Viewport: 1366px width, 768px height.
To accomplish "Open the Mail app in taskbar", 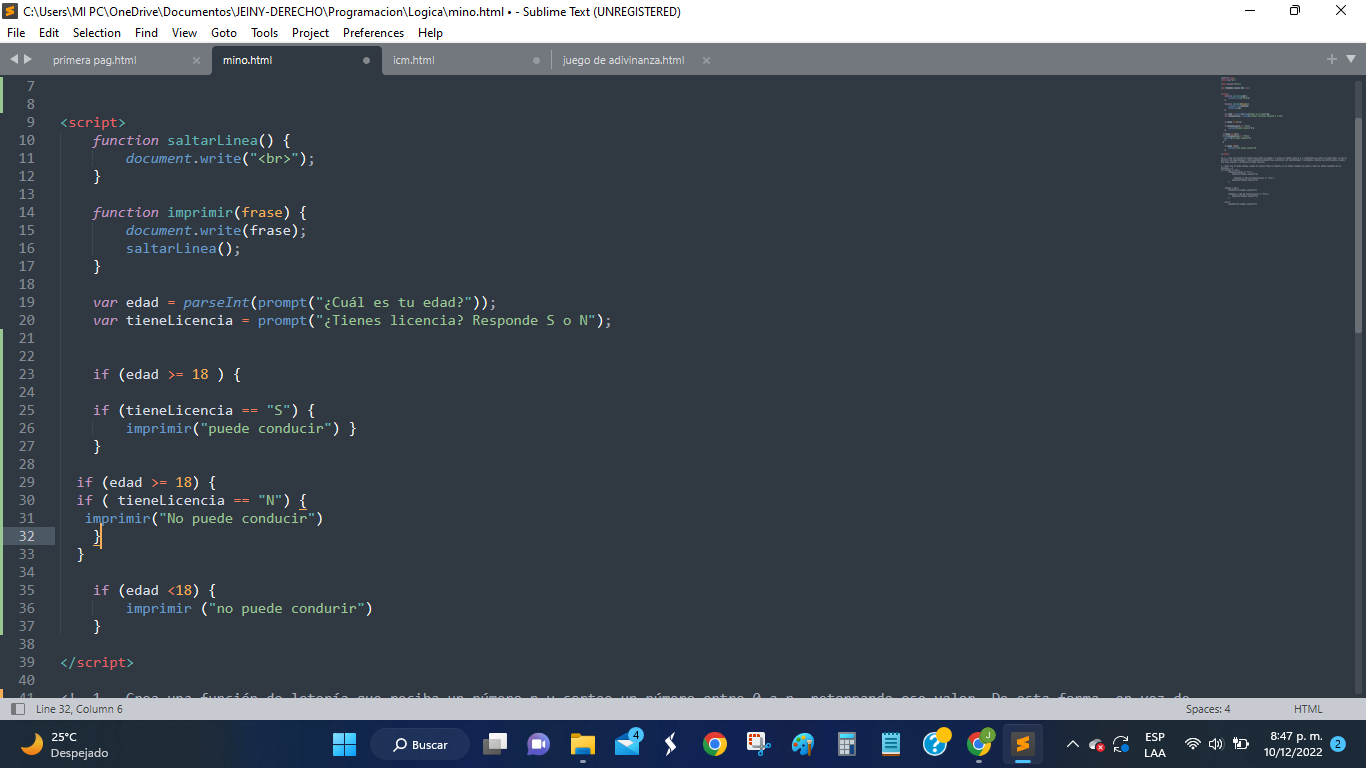I will coord(627,744).
